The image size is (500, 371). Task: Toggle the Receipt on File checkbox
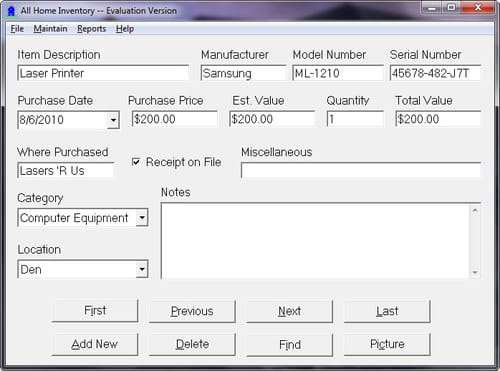pyautogui.click(x=136, y=162)
